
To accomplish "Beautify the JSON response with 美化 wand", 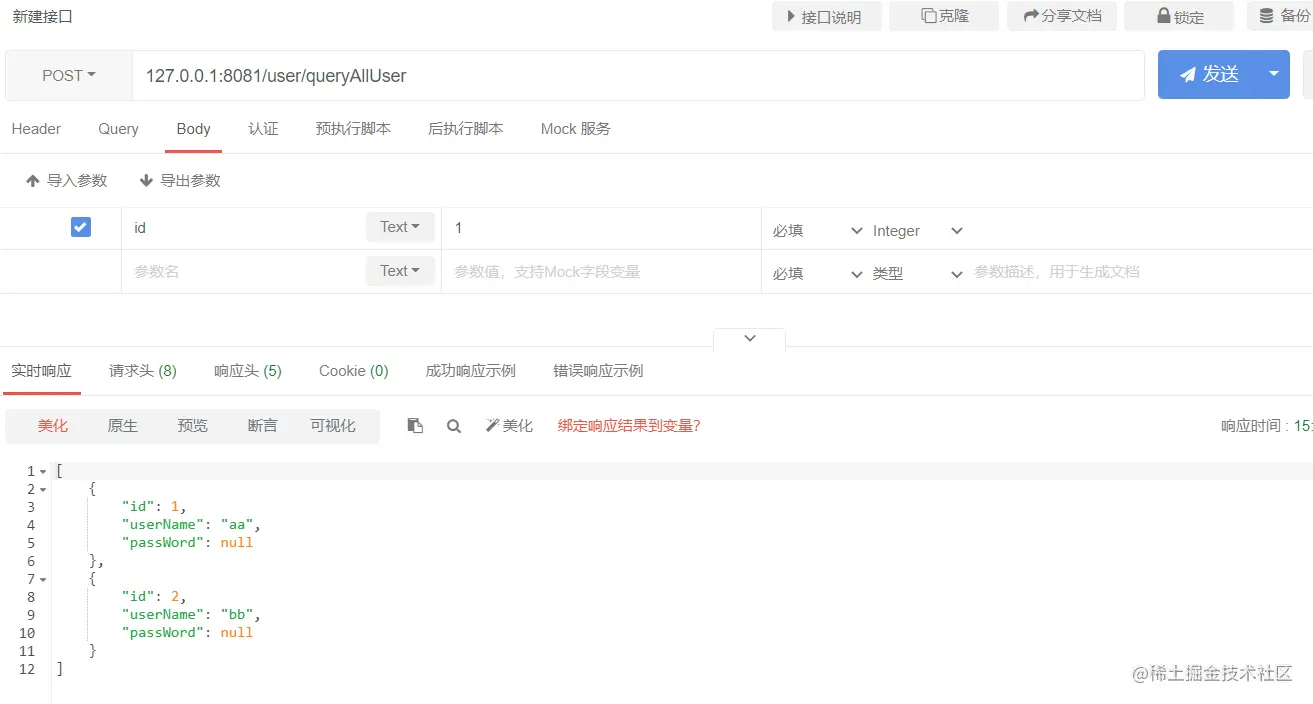I will [x=509, y=425].
